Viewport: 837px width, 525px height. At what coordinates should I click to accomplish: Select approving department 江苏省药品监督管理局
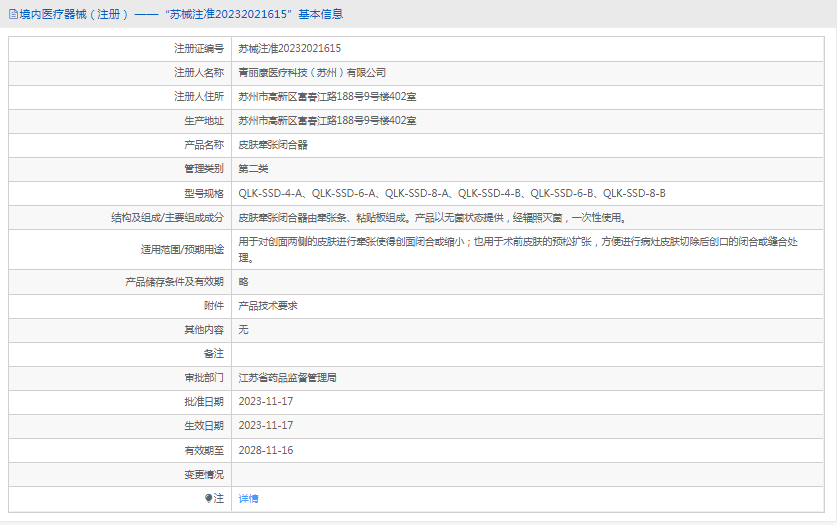[287, 378]
